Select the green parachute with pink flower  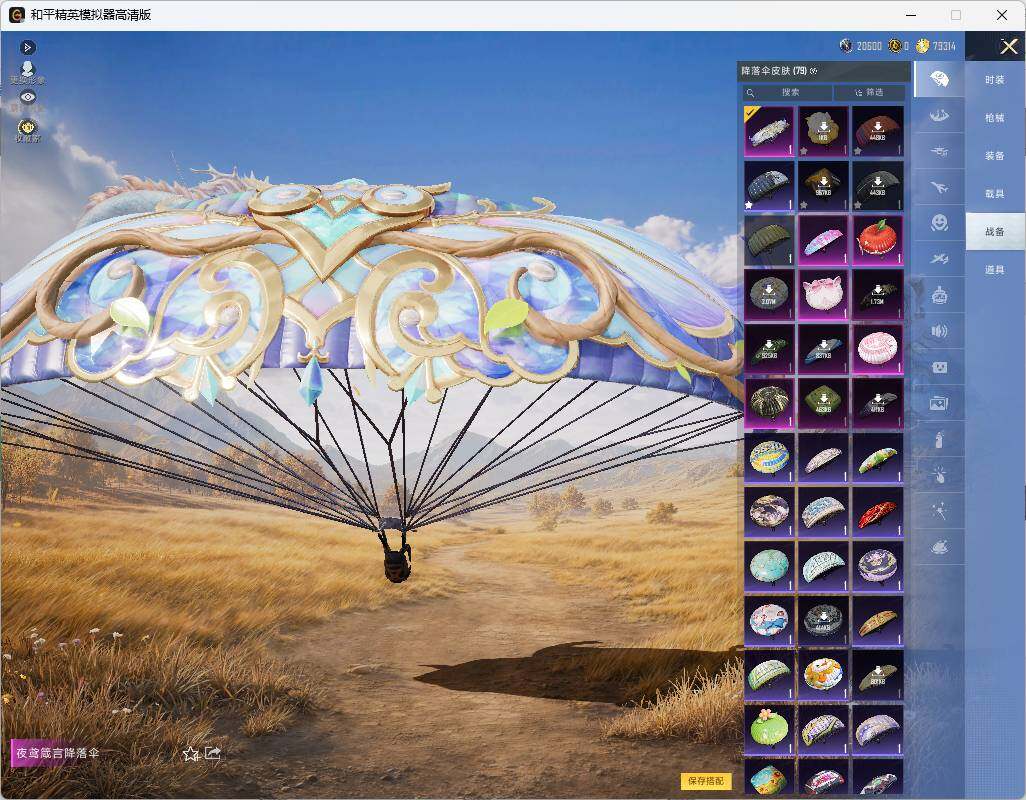[769, 729]
